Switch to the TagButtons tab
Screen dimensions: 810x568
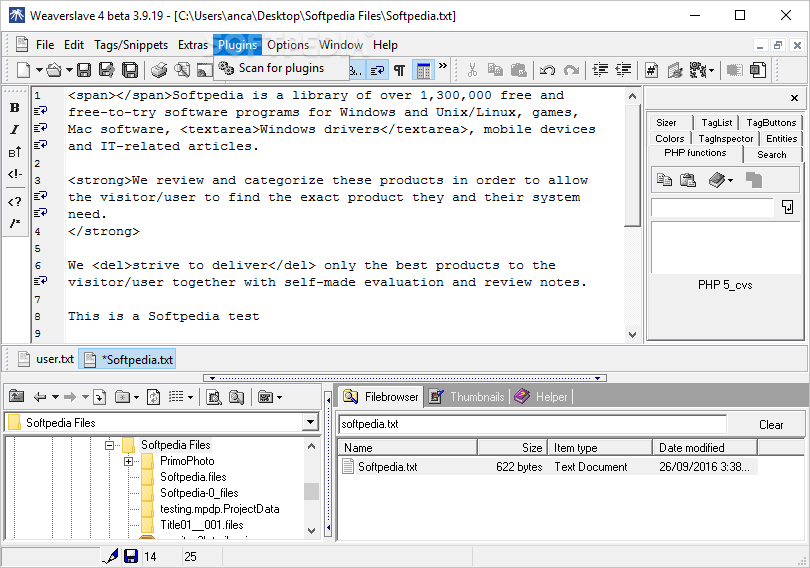pos(771,122)
